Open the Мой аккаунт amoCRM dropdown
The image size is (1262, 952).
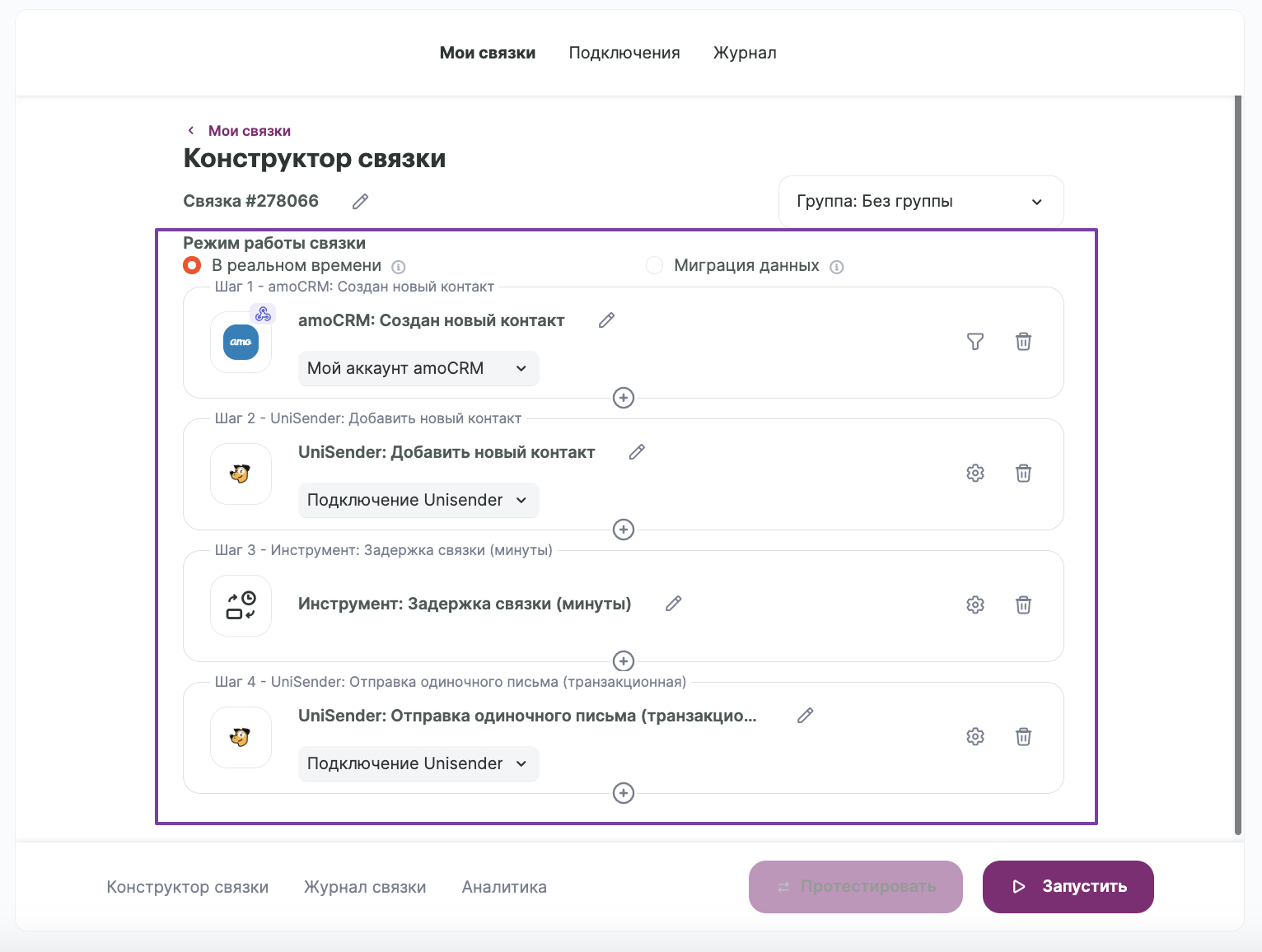[x=418, y=368]
